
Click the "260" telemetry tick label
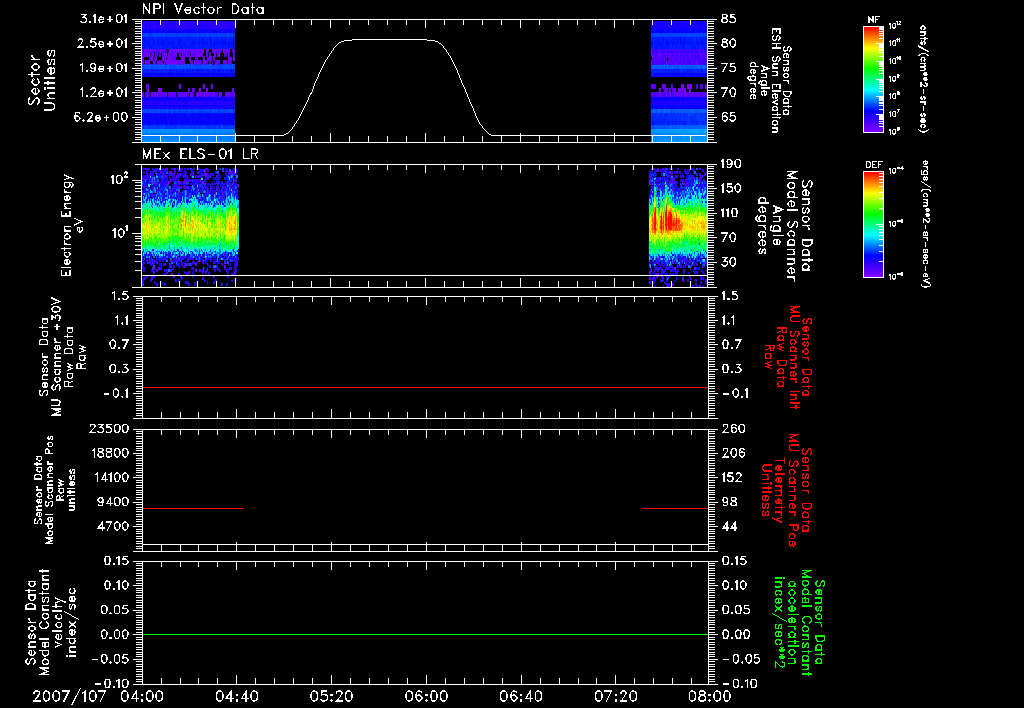732,428
